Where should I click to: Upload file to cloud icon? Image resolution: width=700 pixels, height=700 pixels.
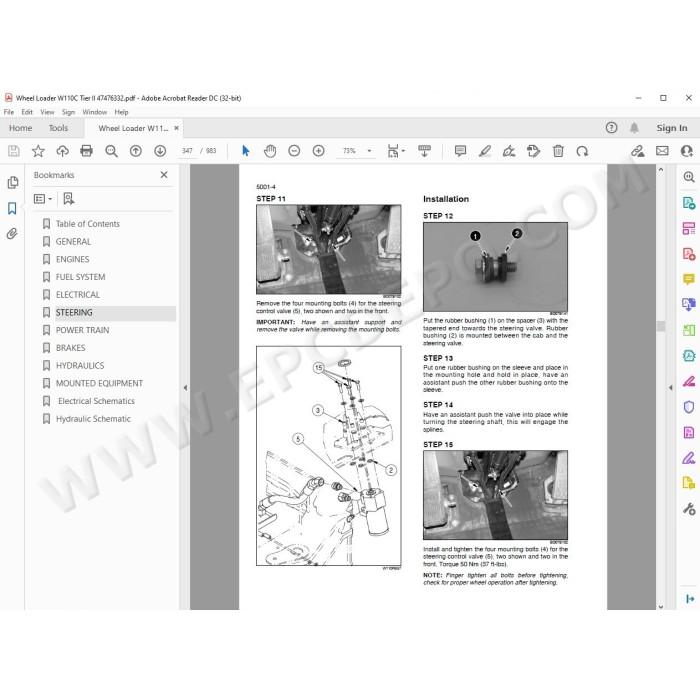[62, 151]
